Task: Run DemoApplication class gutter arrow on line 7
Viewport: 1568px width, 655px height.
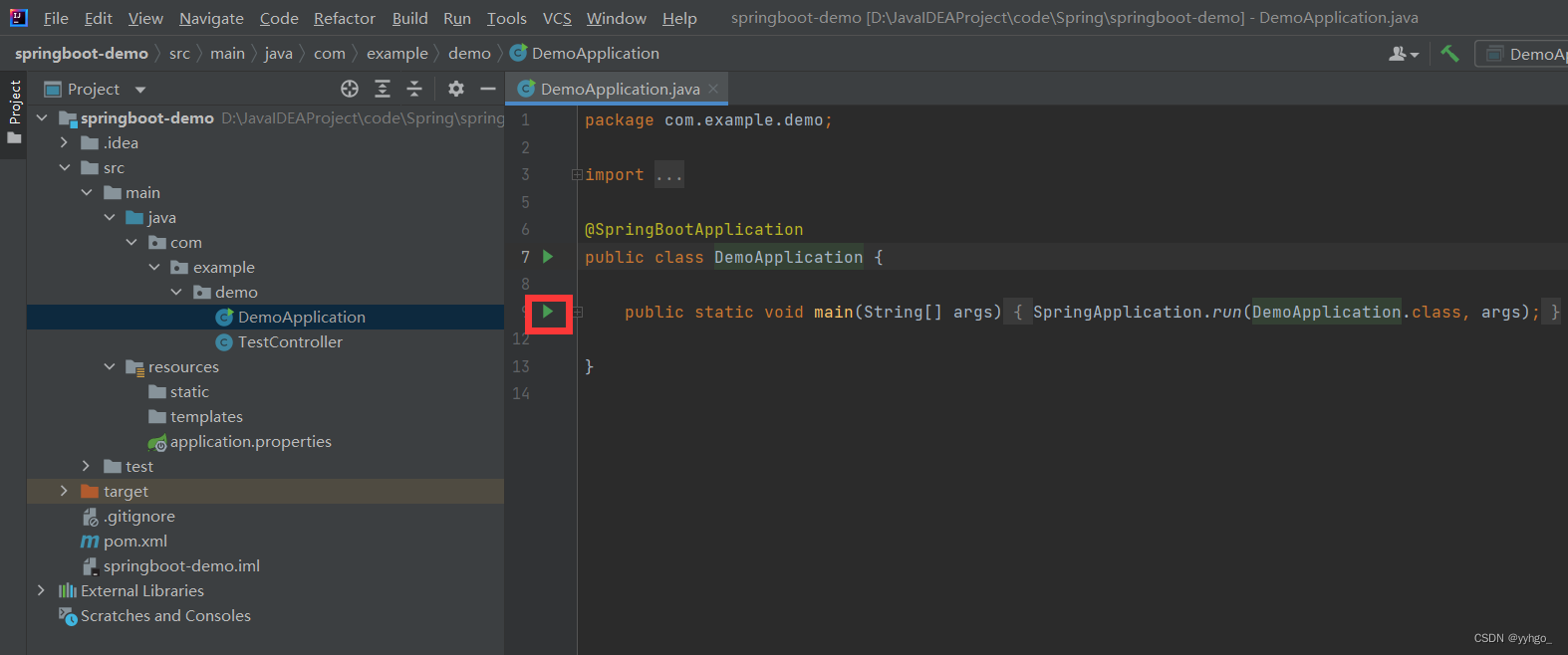Action: [x=548, y=257]
